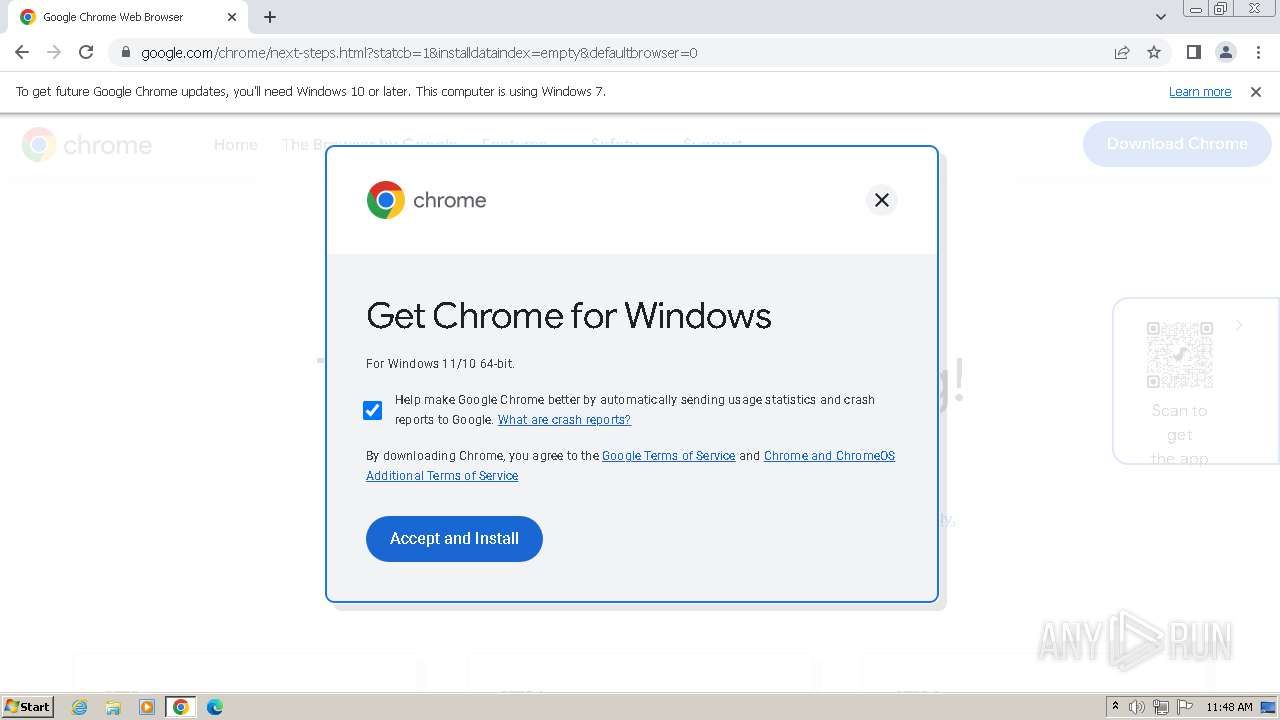Viewport: 1280px width, 720px height.
Task: Dismiss the Windows 7 update infobar
Action: (x=1256, y=92)
